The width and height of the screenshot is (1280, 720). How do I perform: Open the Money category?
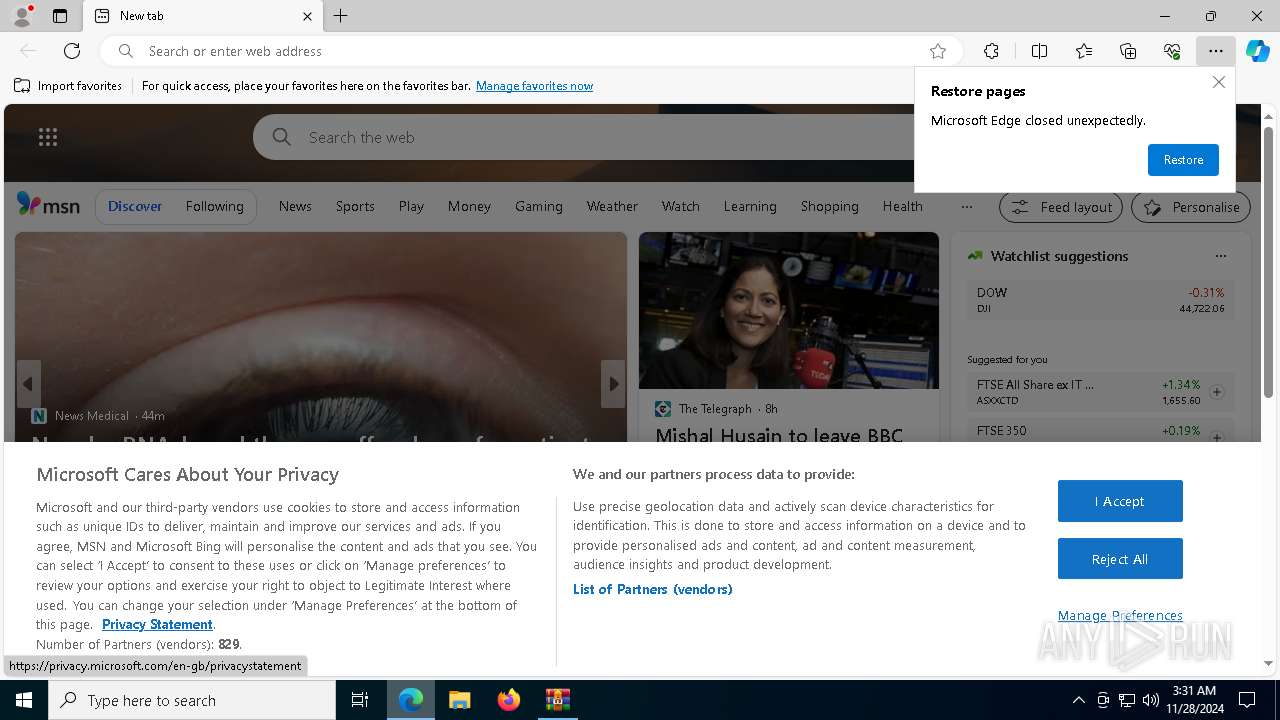pyautogui.click(x=469, y=206)
